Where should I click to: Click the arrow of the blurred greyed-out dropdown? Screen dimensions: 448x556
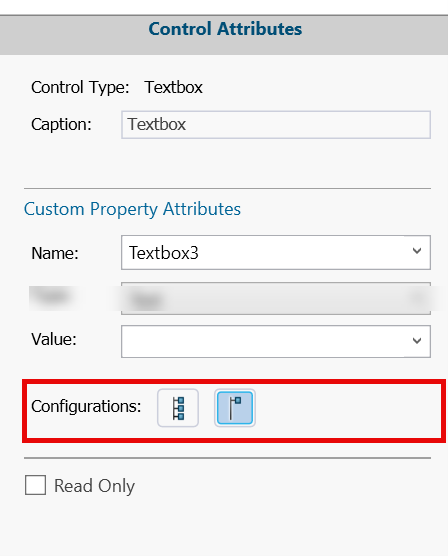coord(417,298)
